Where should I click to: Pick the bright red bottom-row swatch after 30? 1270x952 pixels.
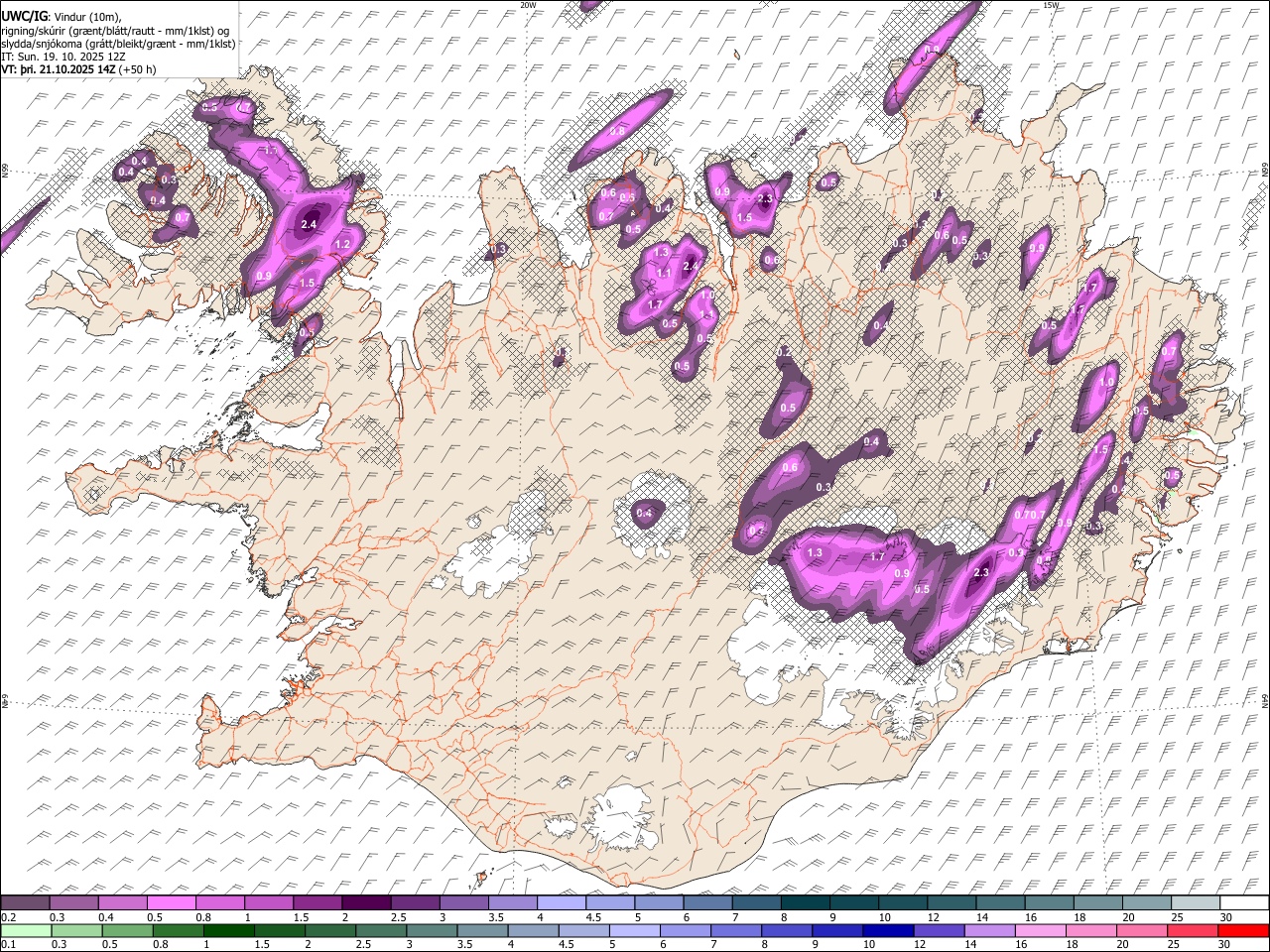point(1244,931)
